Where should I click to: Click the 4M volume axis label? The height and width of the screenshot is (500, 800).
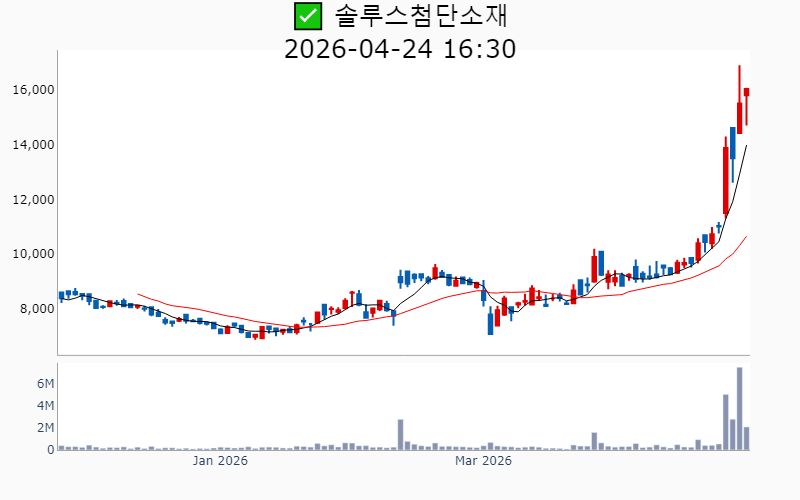[45, 406]
